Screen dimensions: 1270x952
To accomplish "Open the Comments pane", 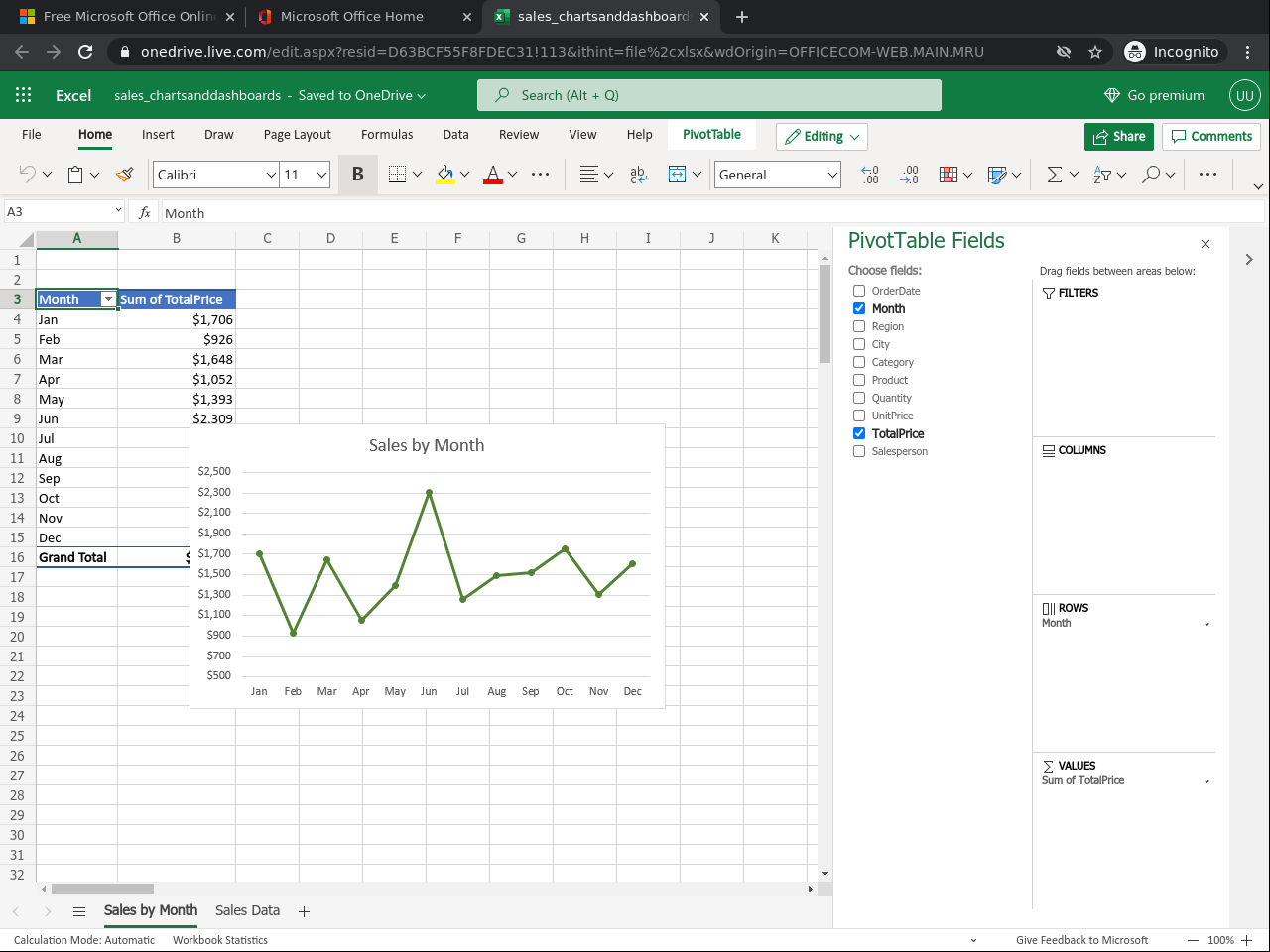I will tap(1211, 137).
